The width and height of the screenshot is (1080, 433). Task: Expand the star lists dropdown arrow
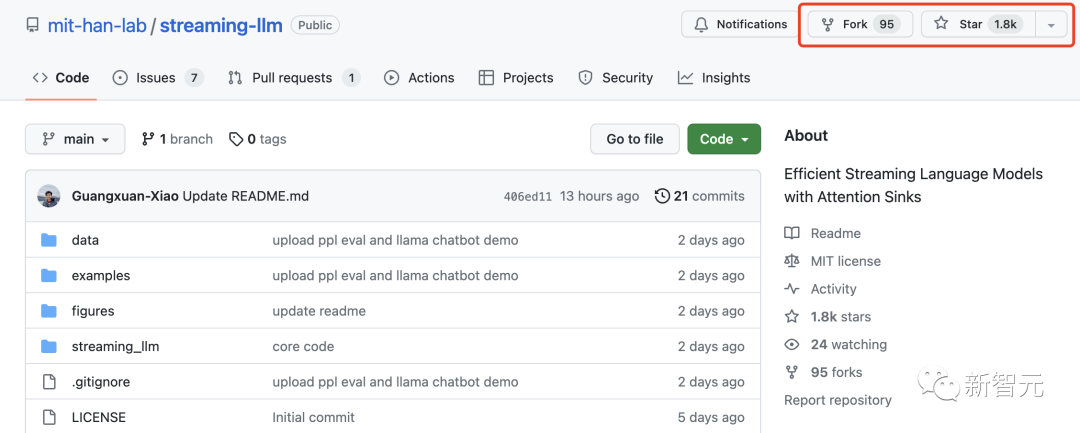tap(1051, 25)
